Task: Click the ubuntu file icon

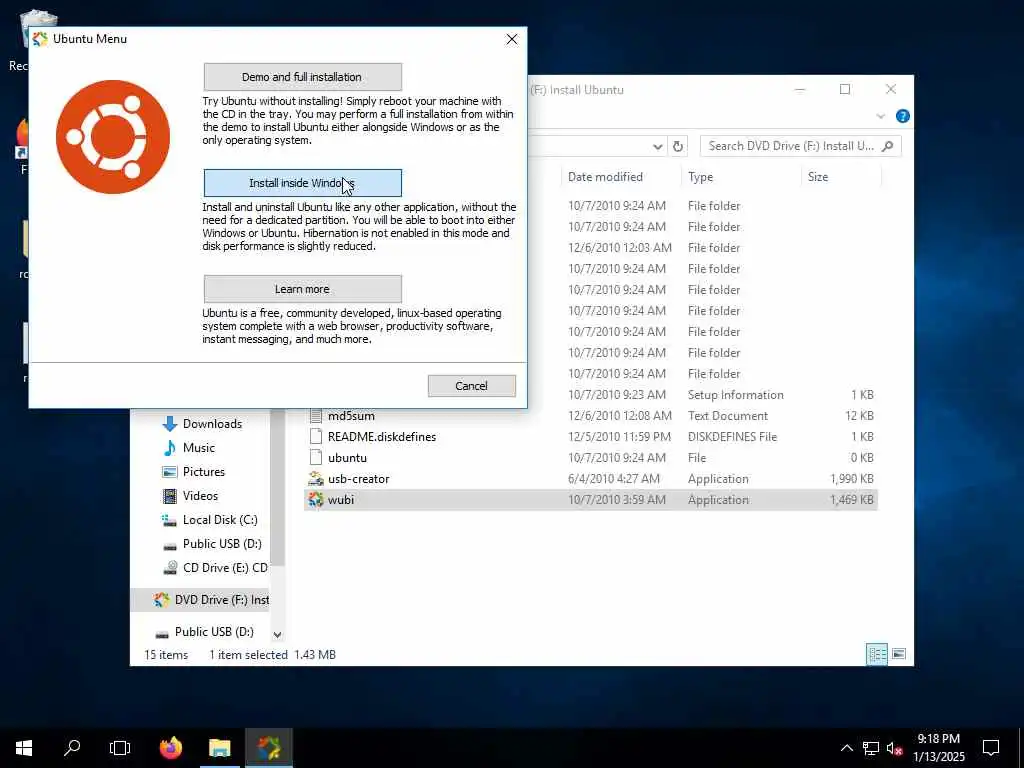Action: [x=316, y=458]
